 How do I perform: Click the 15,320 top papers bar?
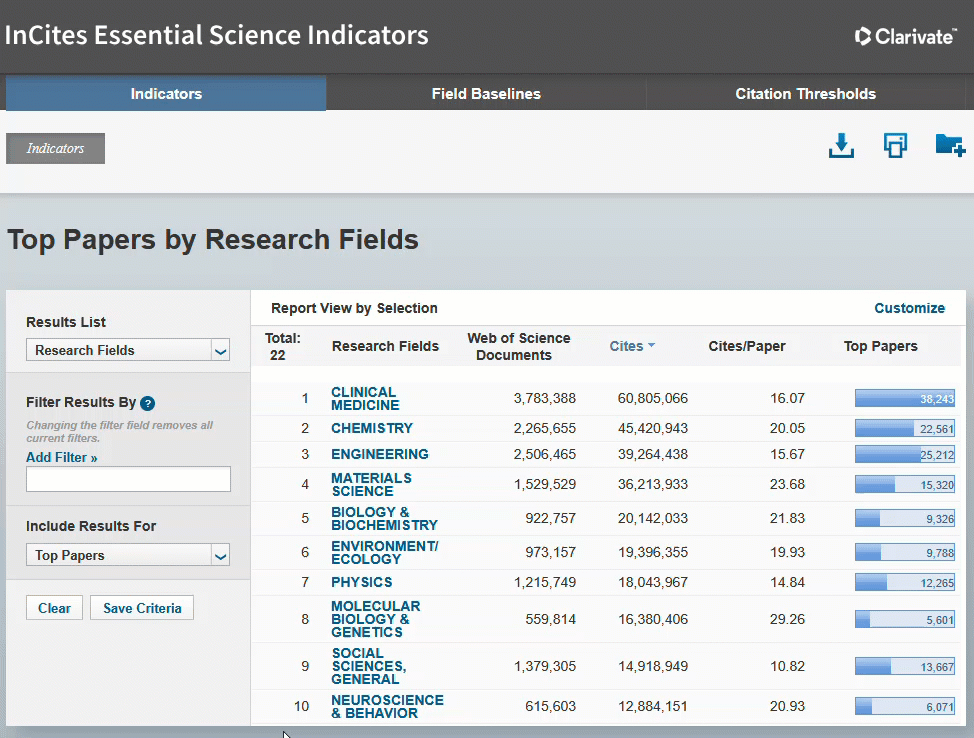tap(904, 484)
